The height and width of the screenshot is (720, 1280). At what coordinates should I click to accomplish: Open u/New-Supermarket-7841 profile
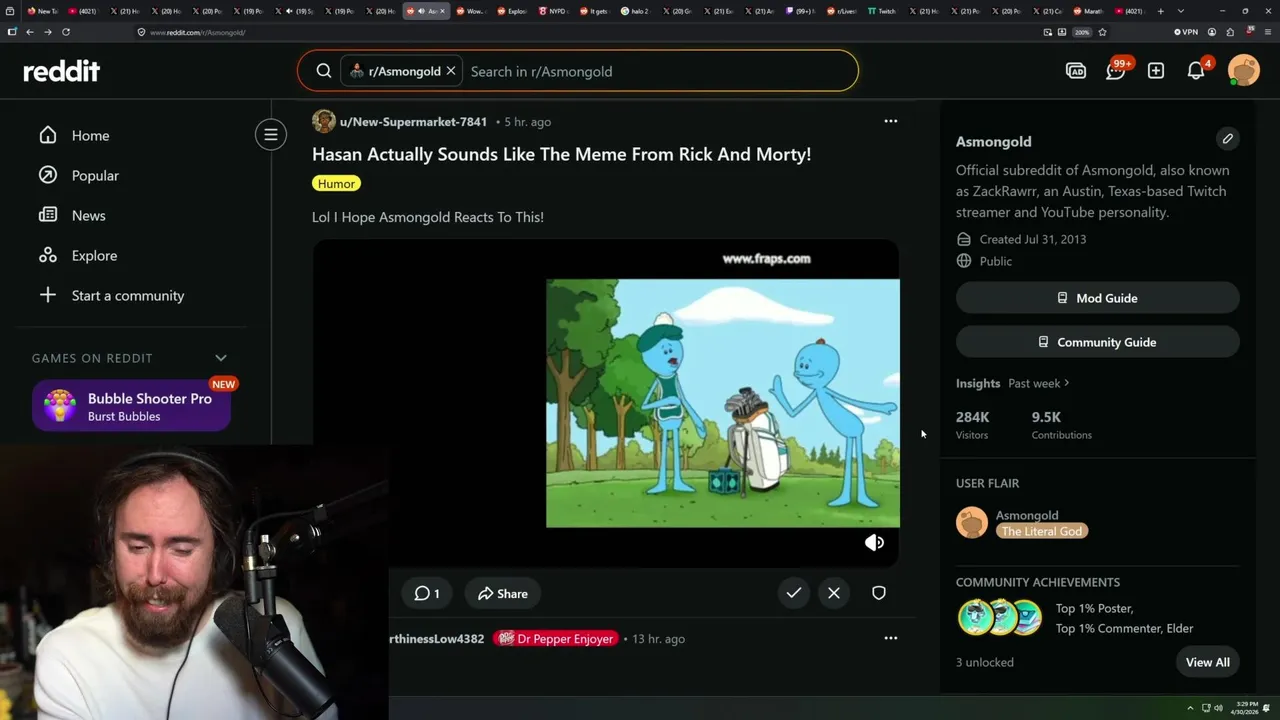click(x=413, y=122)
